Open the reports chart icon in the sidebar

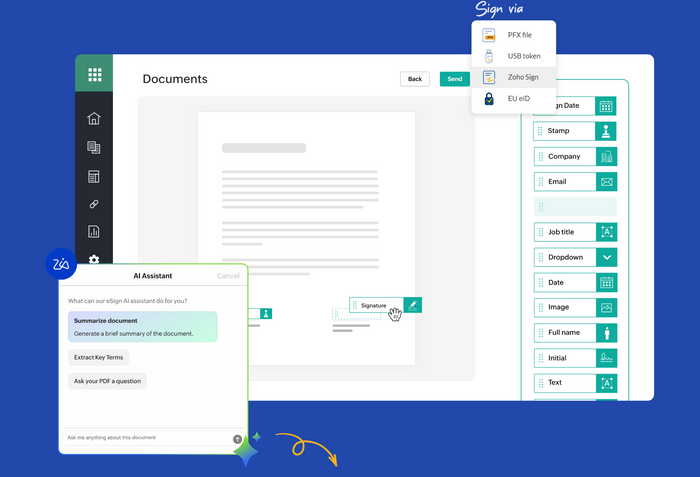click(94, 232)
